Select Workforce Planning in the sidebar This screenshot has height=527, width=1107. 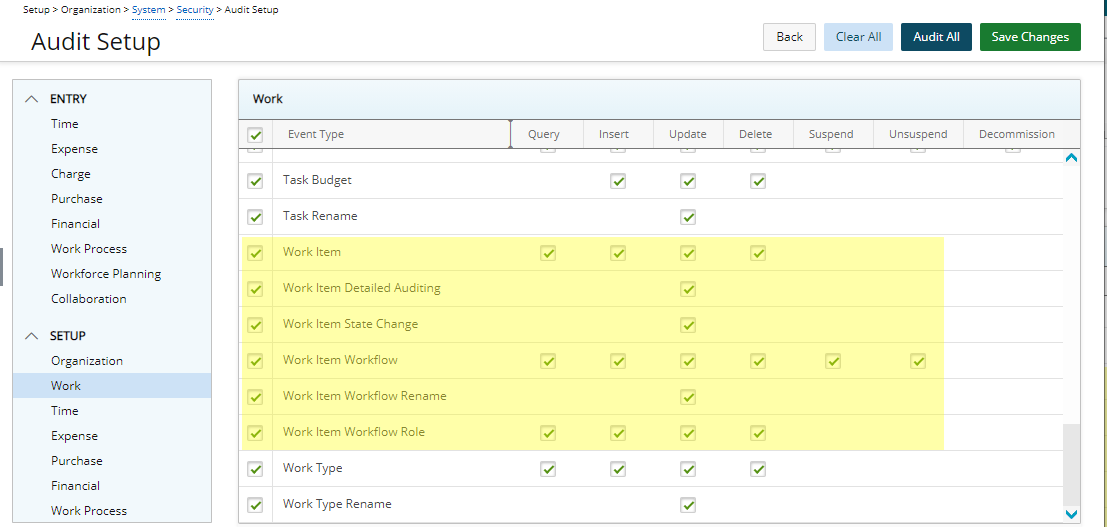point(106,273)
